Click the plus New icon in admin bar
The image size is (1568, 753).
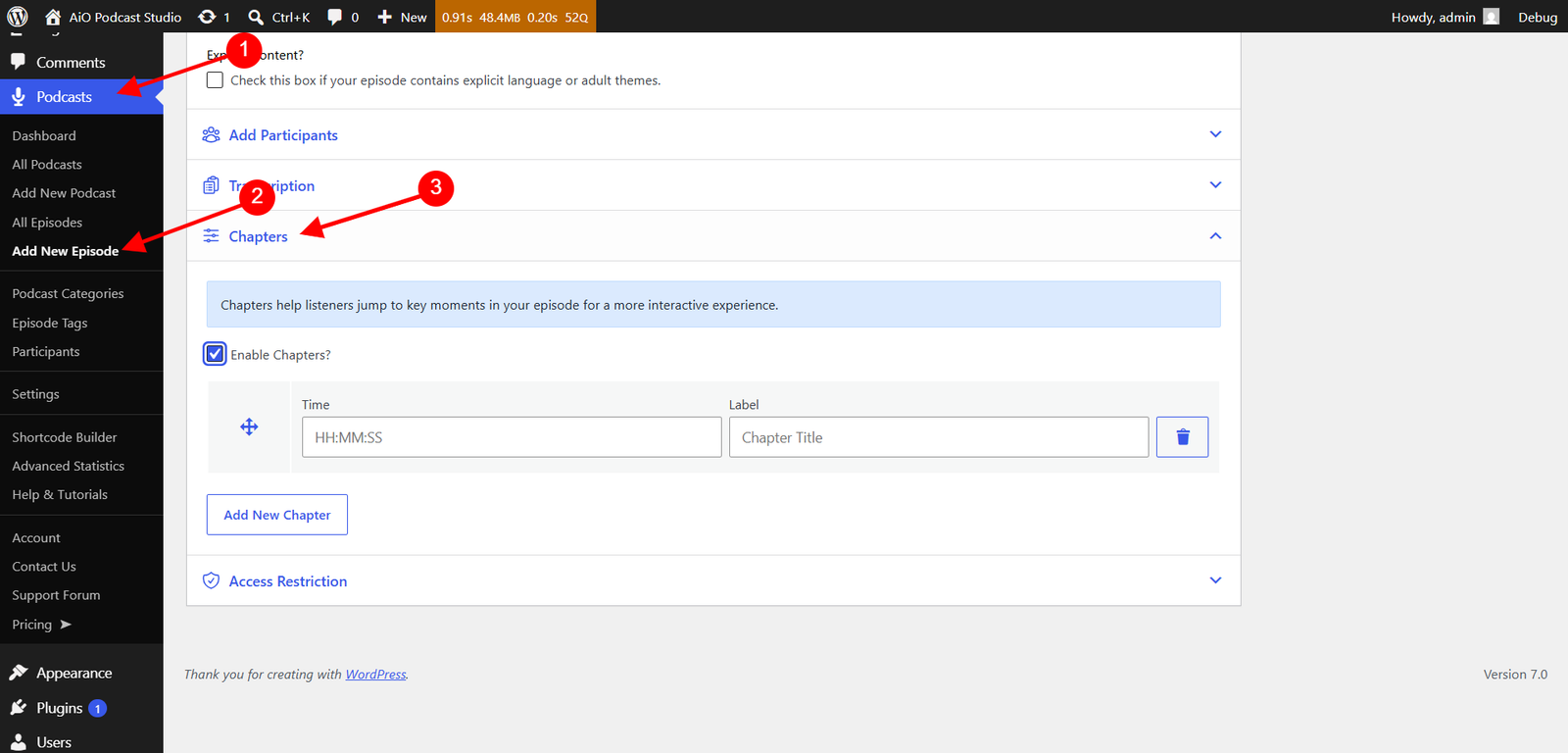[x=384, y=17]
